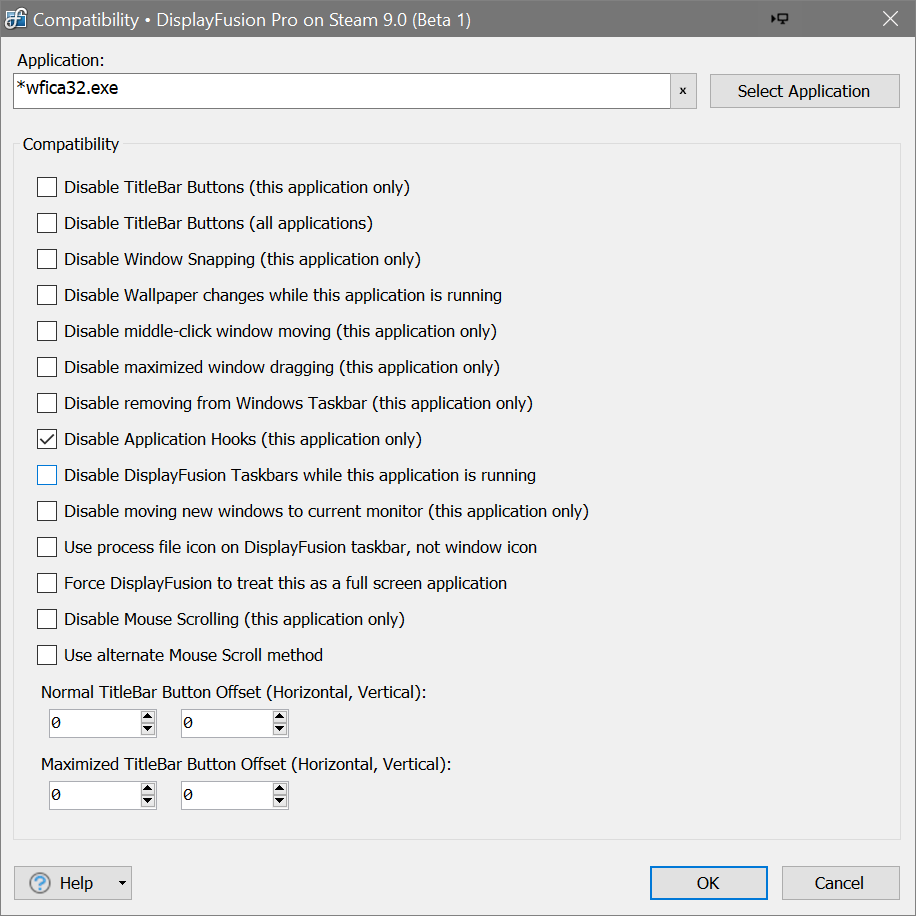Check Disable DisplayFusion Taskbars while application running
Viewport: 916px width, 916px height.
pos(47,475)
